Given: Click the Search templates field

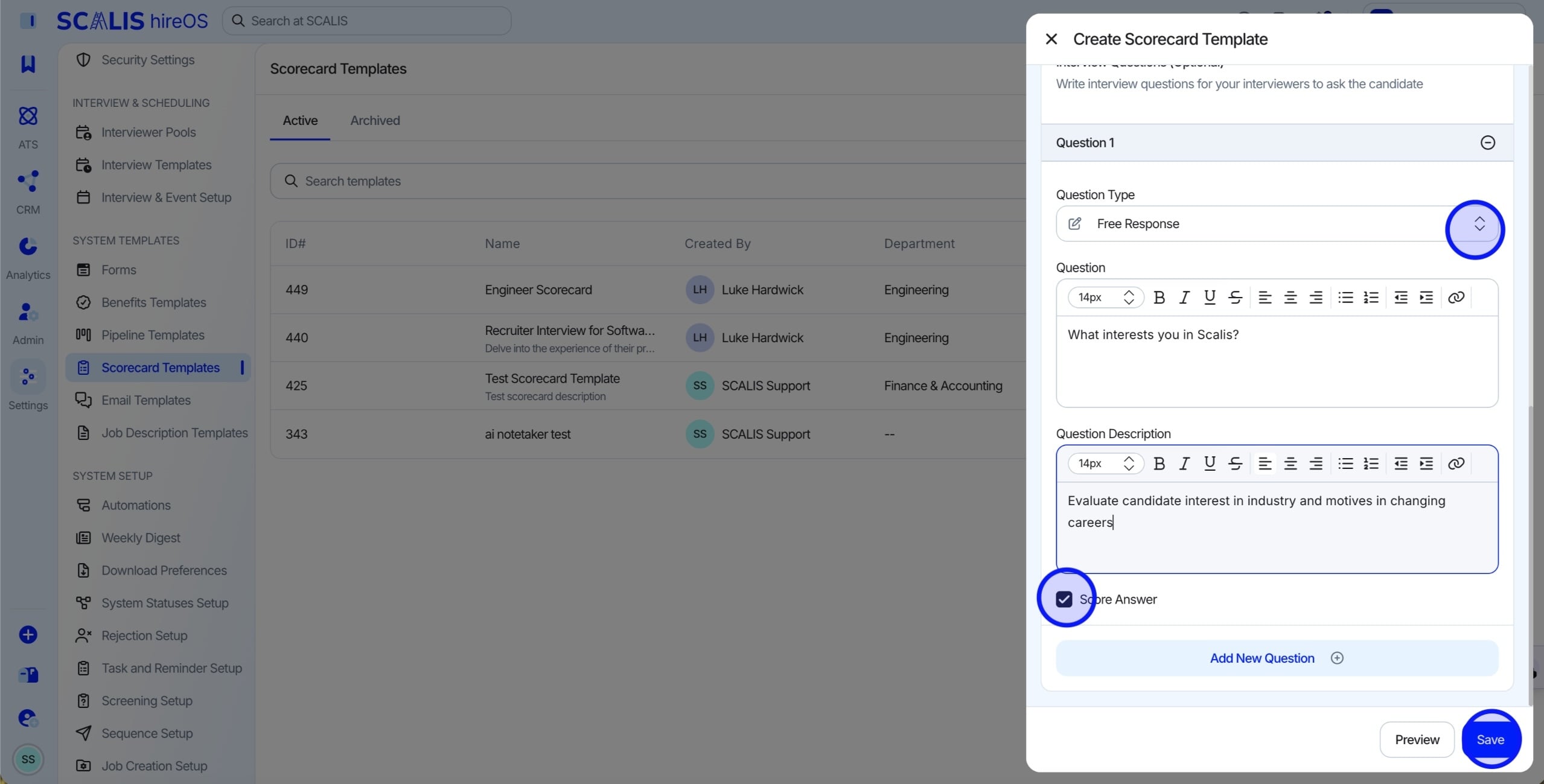Looking at the screenshot, I should (x=648, y=181).
